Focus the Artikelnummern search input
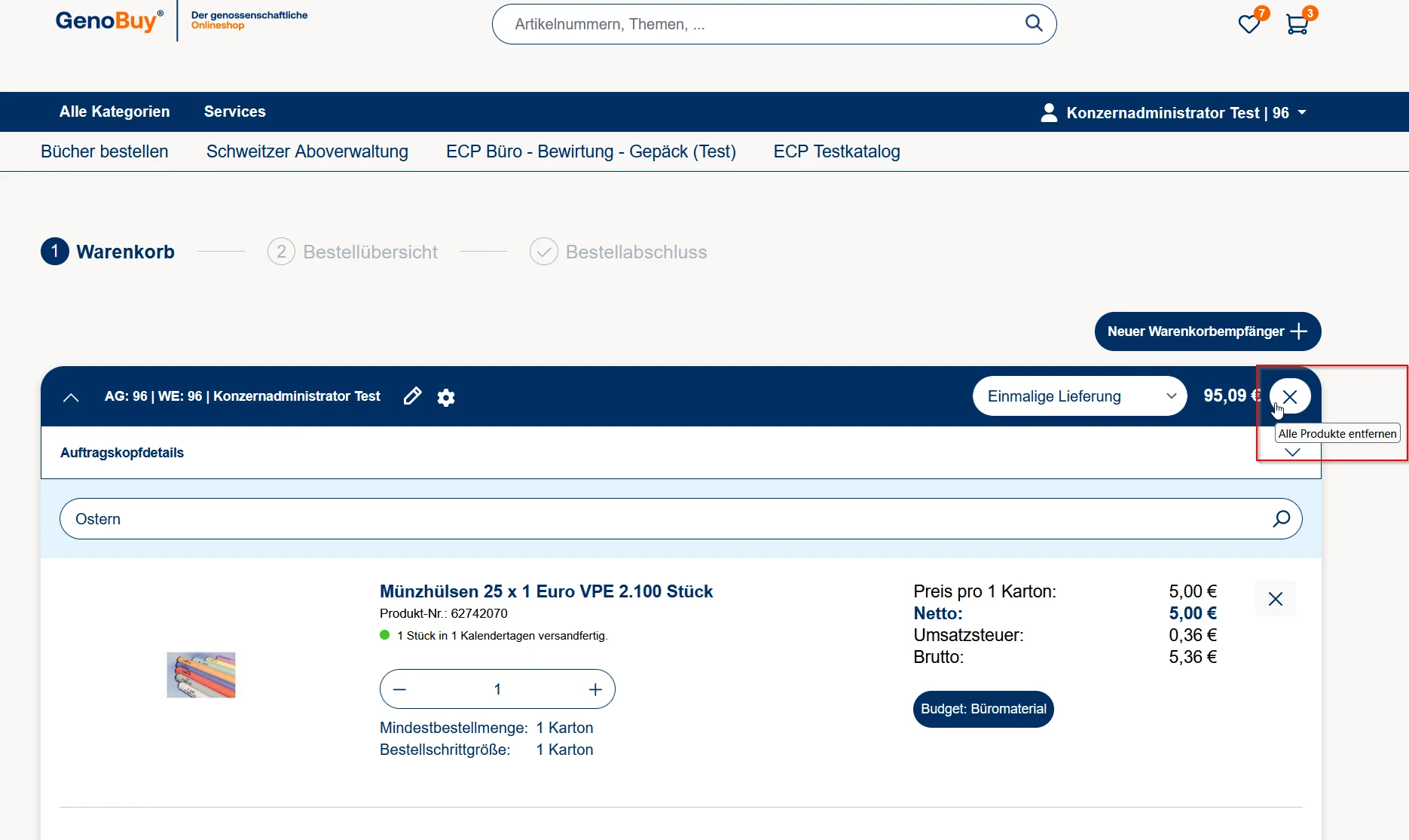1409x840 pixels. pos(761,24)
